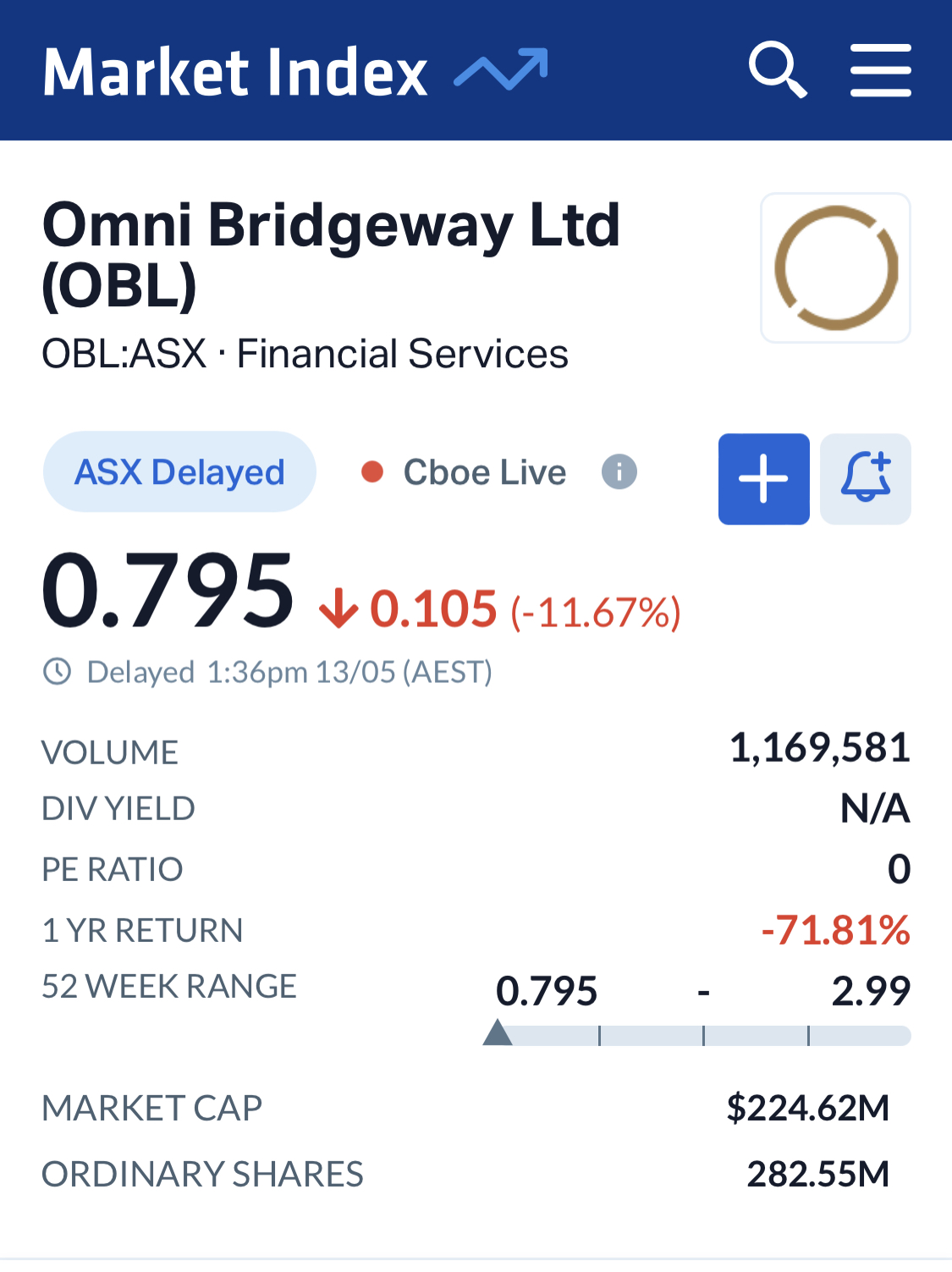The image size is (952, 1272).
Task: Click the -71.81% one year return value
Action: (835, 930)
